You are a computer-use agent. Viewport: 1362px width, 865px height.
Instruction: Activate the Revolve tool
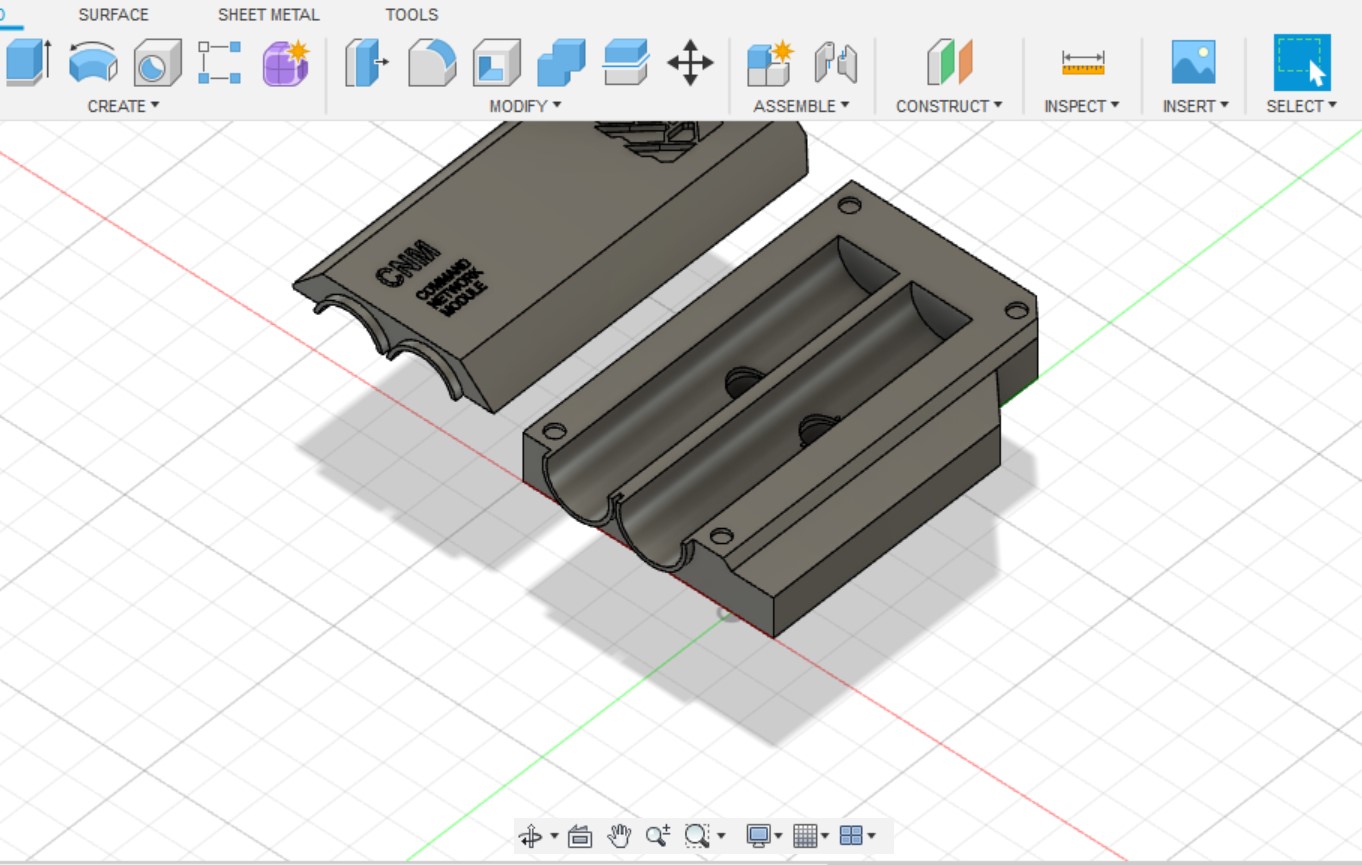click(x=93, y=63)
